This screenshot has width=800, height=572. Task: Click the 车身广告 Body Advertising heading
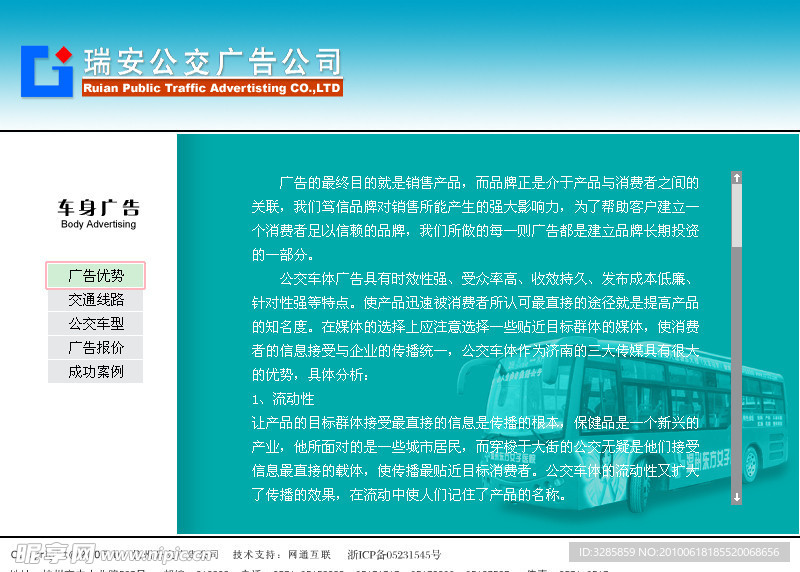tap(98, 214)
